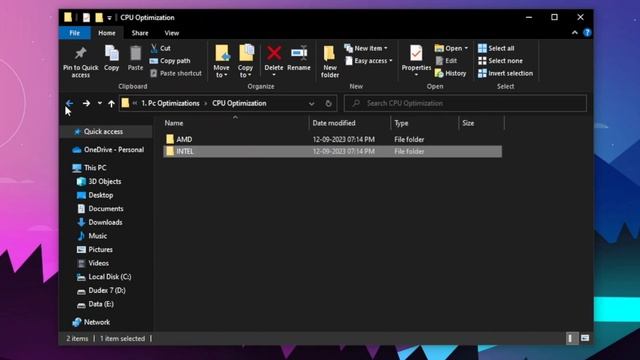Click Edit in the Open group

446,61
